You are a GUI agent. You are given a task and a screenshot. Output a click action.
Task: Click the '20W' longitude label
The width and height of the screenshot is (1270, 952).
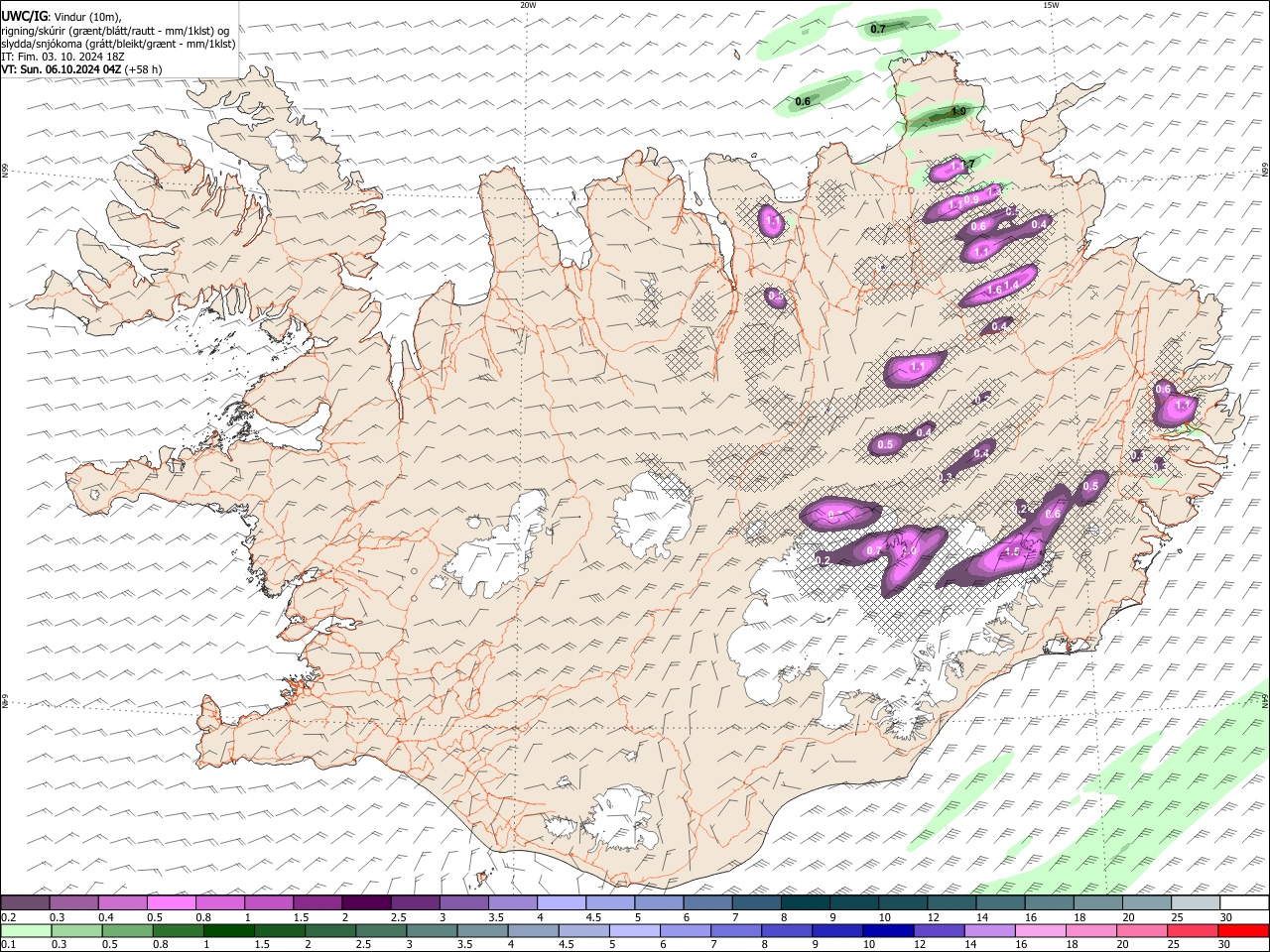tap(528, 5)
